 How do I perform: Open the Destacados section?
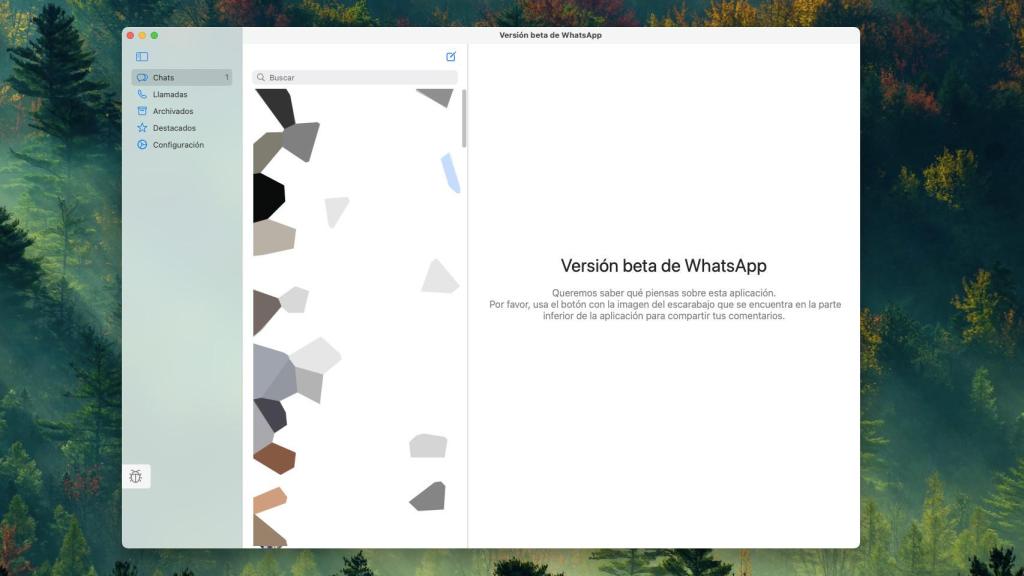182,128
